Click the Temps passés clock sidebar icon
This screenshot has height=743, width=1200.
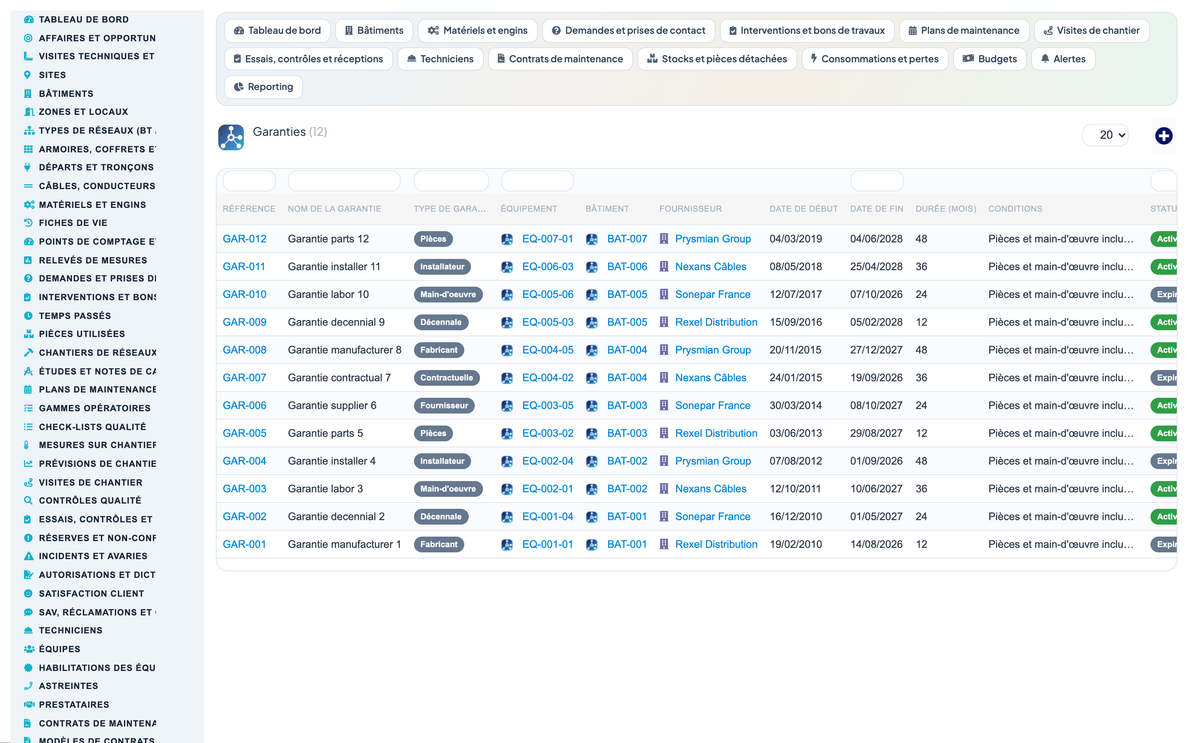tap(28, 316)
